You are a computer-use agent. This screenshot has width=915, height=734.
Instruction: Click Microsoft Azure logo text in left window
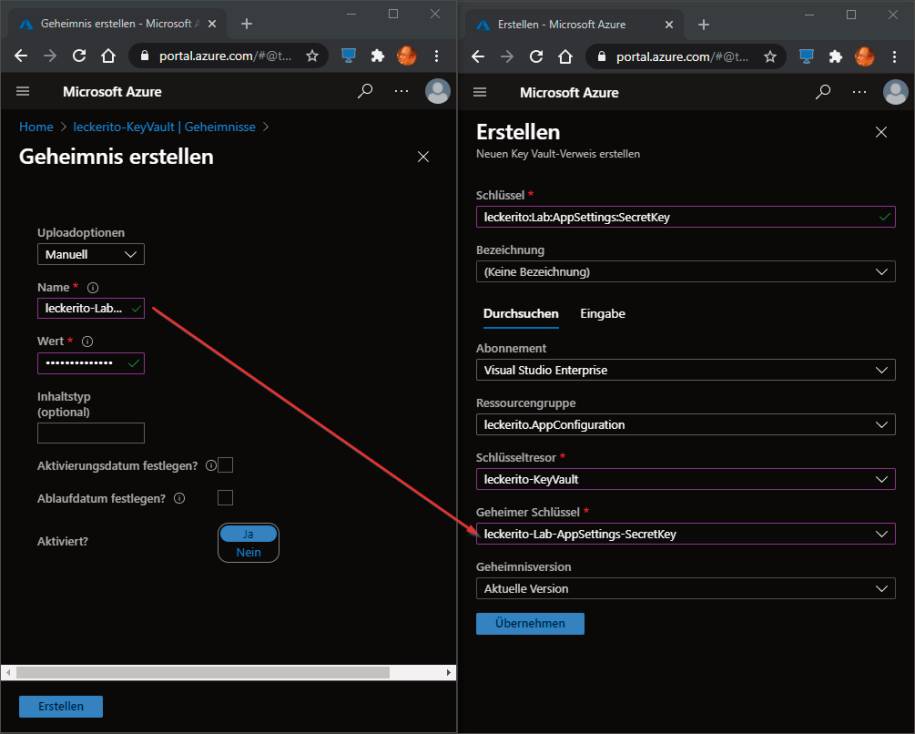112,92
